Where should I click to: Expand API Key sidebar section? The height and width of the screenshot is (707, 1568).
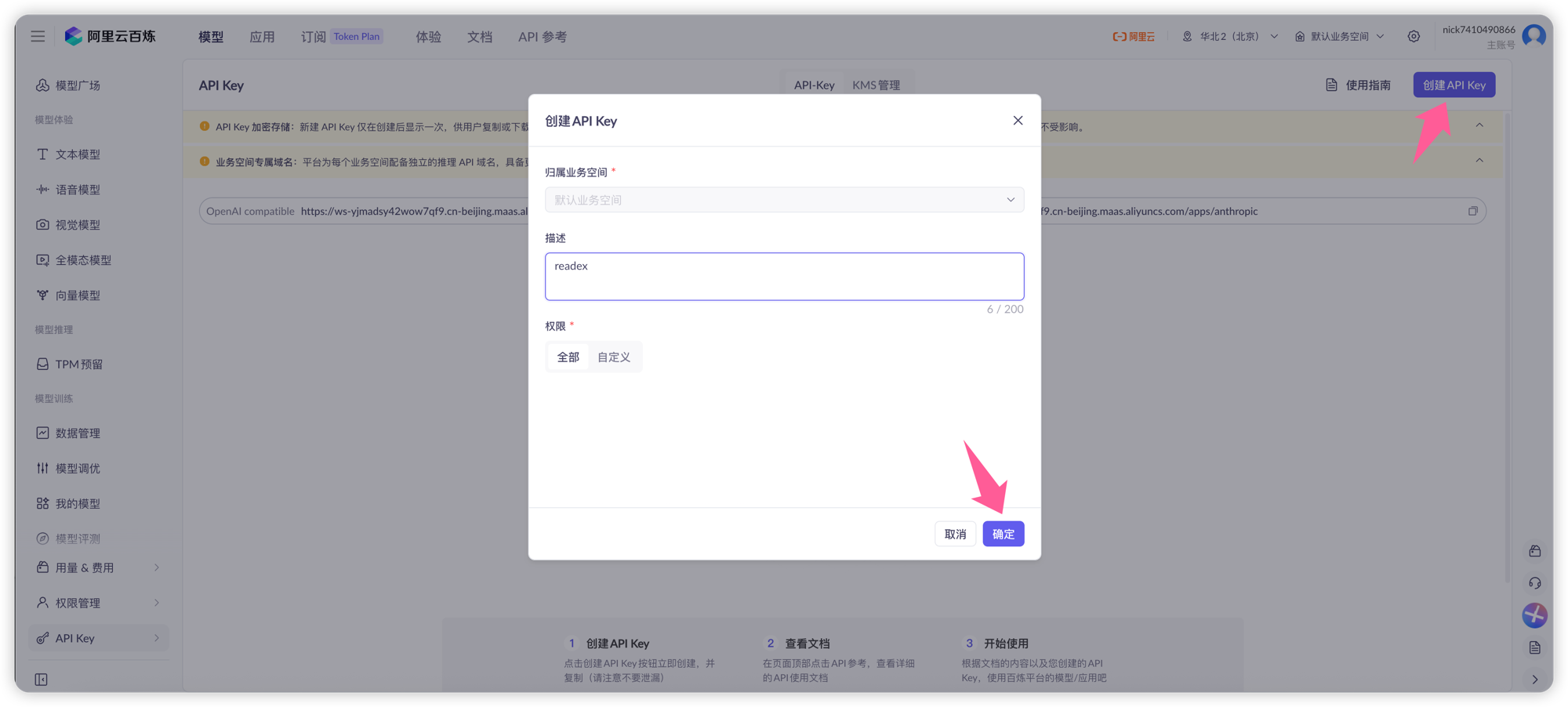click(x=98, y=638)
